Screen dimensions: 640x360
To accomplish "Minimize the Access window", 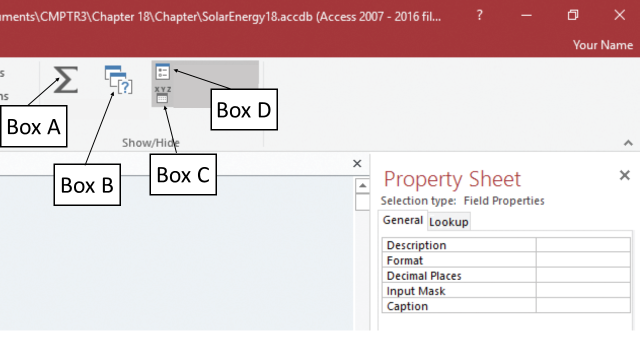I will tap(526, 16).
